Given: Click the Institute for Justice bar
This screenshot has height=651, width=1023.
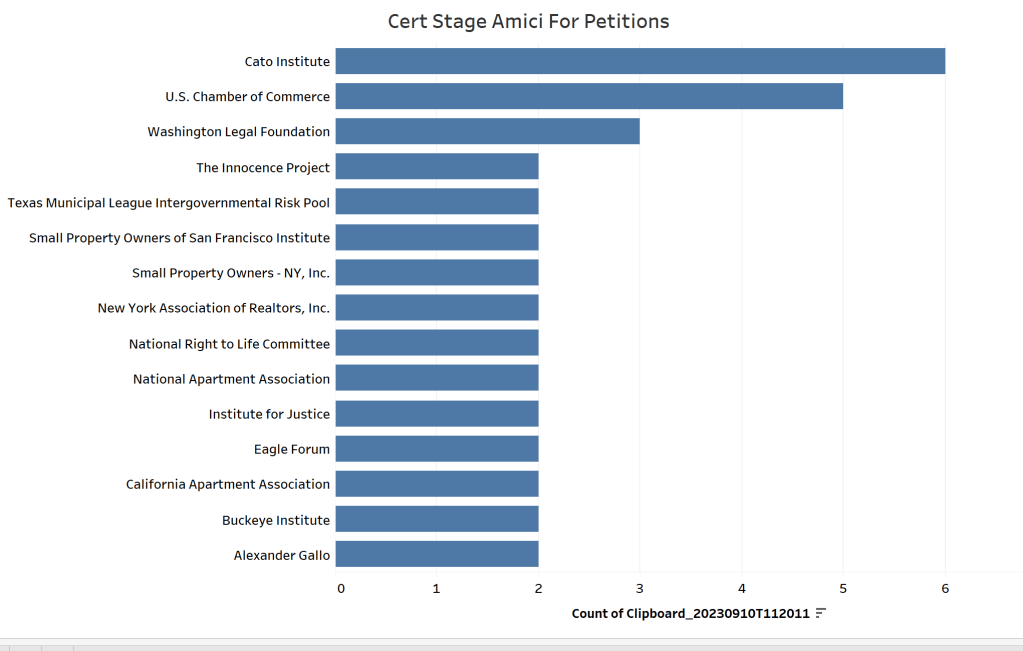Looking at the screenshot, I should tap(437, 414).
